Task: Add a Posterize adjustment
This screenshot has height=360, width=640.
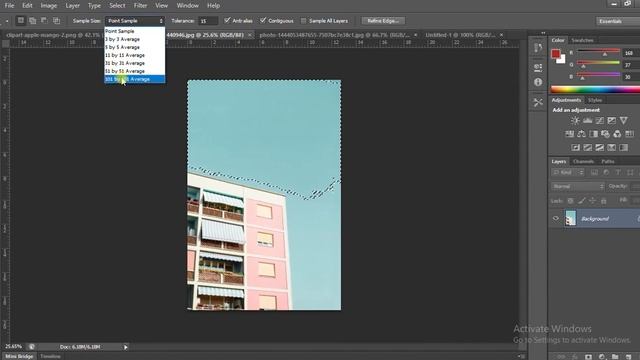Action: coord(587,148)
